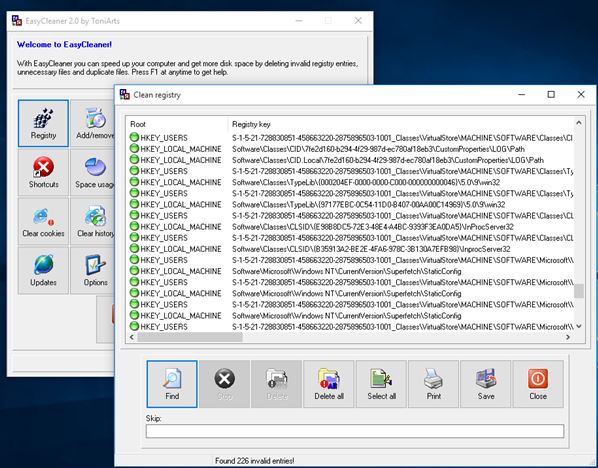Image resolution: width=598 pixels, height=468 pixels.
Task: Click the vertical scrollbar thumb
Action: pos(579,291)
